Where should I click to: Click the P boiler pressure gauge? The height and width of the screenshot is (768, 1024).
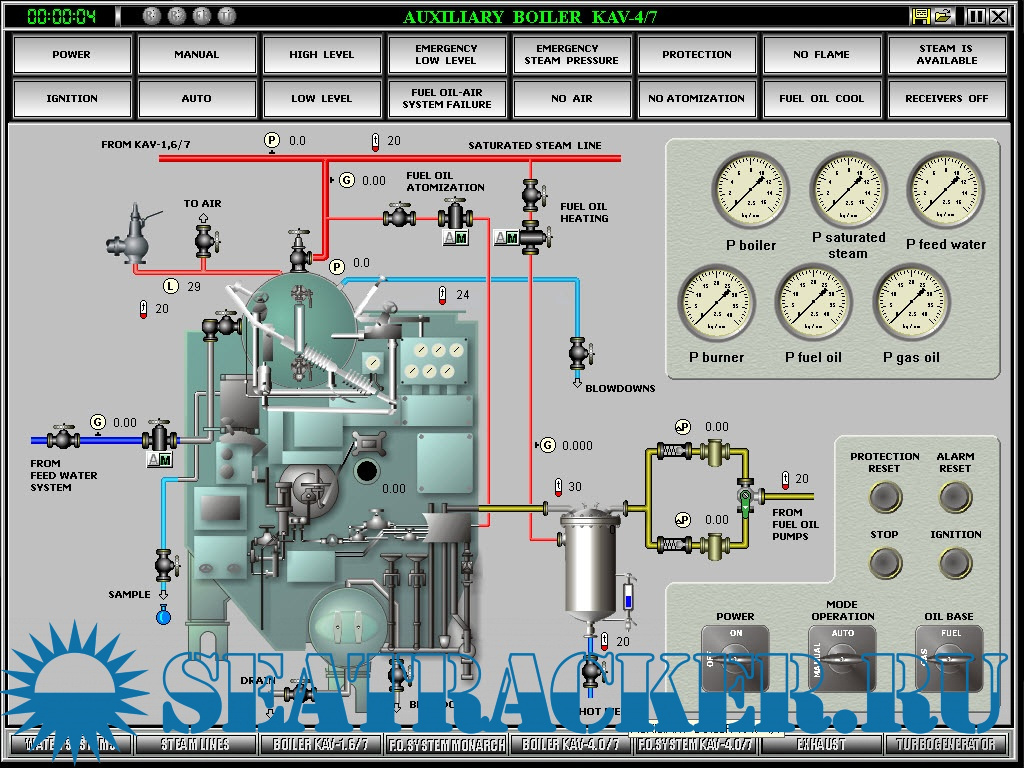point(750,190)
